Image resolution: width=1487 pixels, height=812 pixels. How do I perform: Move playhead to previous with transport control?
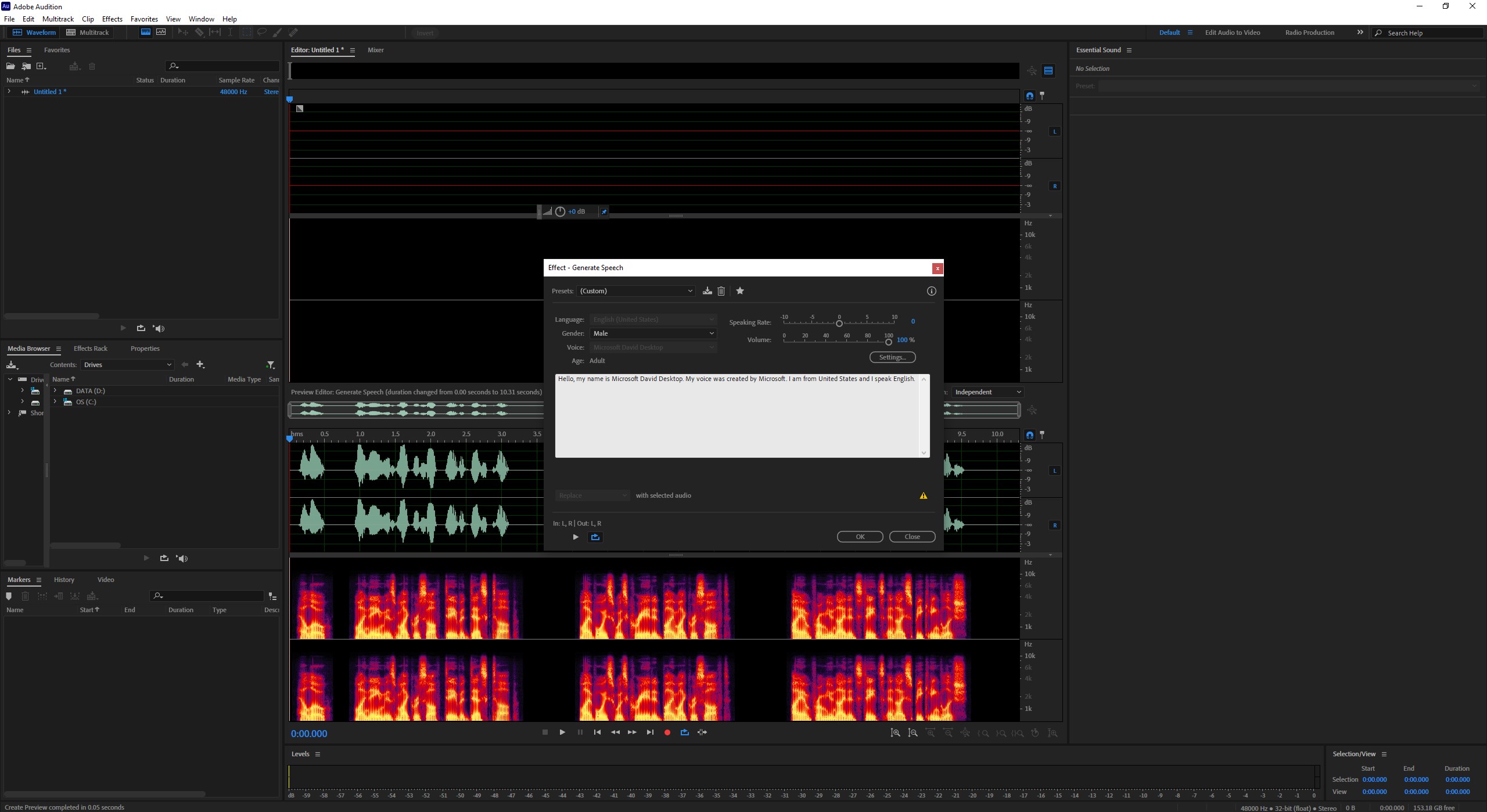click(x=597, y=732)
